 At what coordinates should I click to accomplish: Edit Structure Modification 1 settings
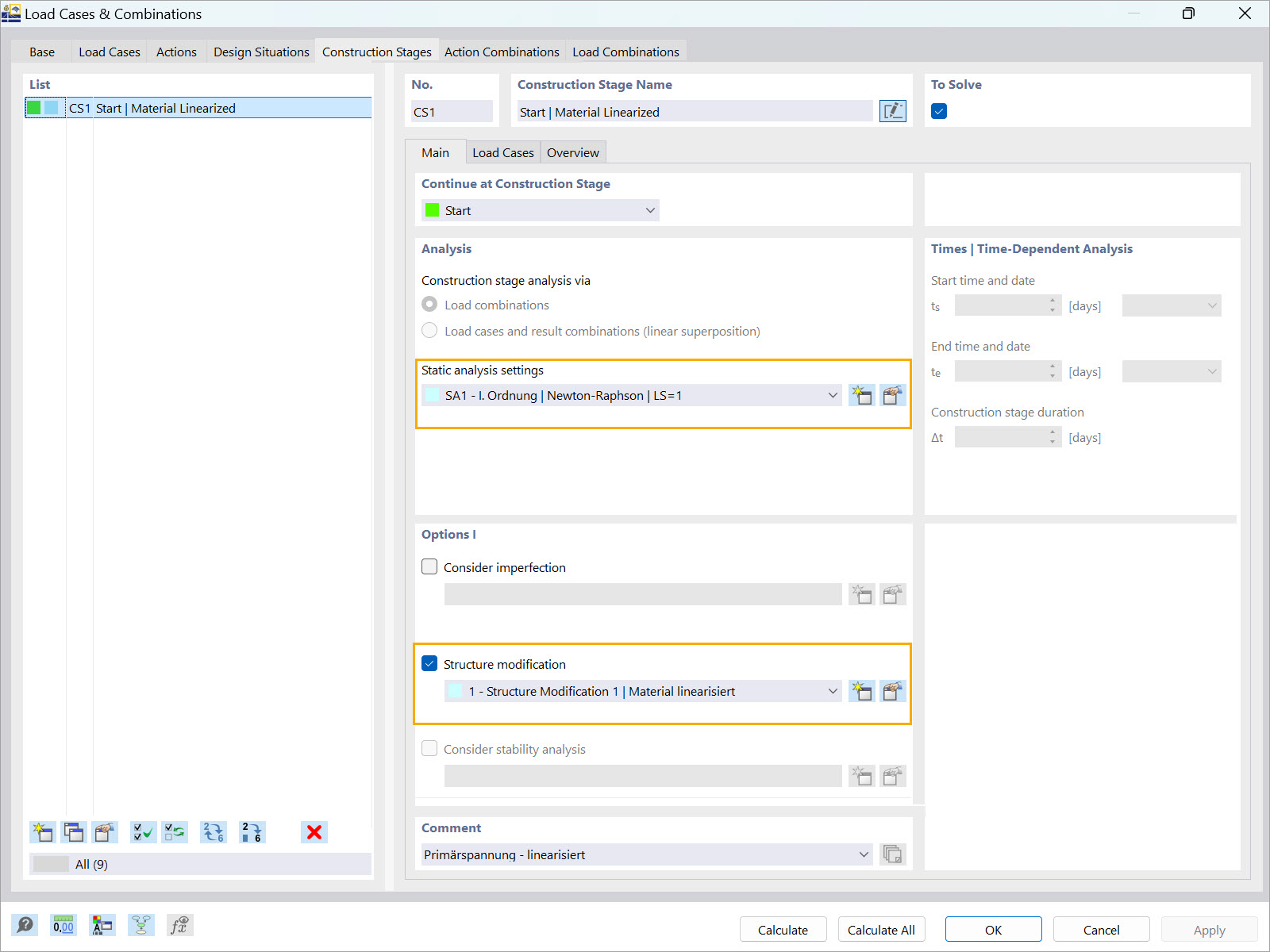[893, 691]
